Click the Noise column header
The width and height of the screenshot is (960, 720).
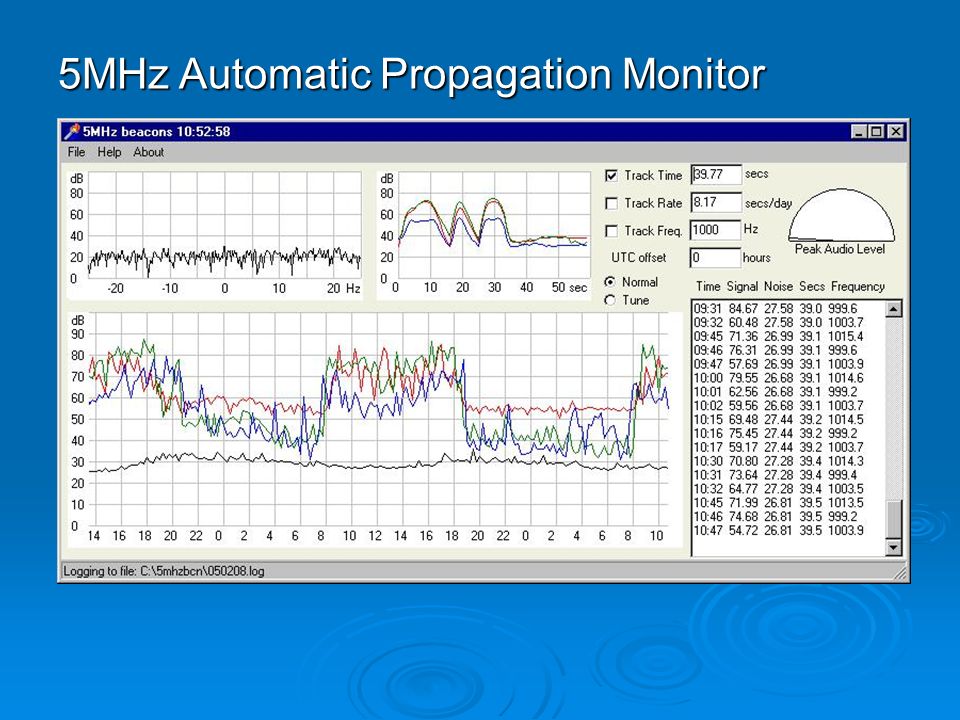point(778,287)
